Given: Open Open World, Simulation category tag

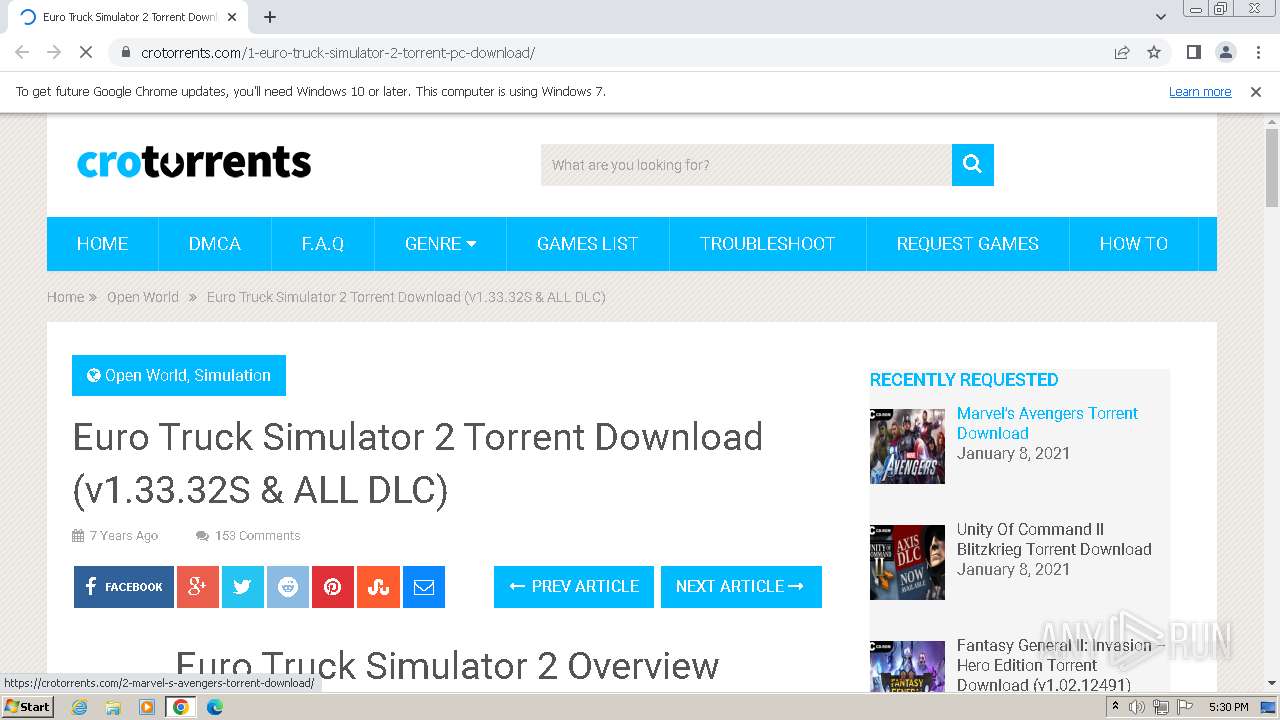Looking at the screenshot, I should click(x=179, y=375).
